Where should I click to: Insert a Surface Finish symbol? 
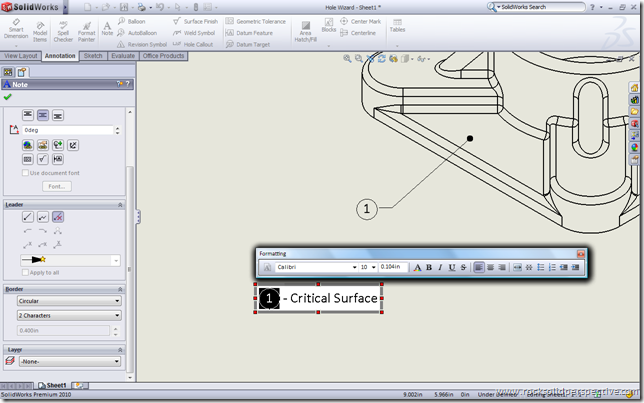[196, 21]
